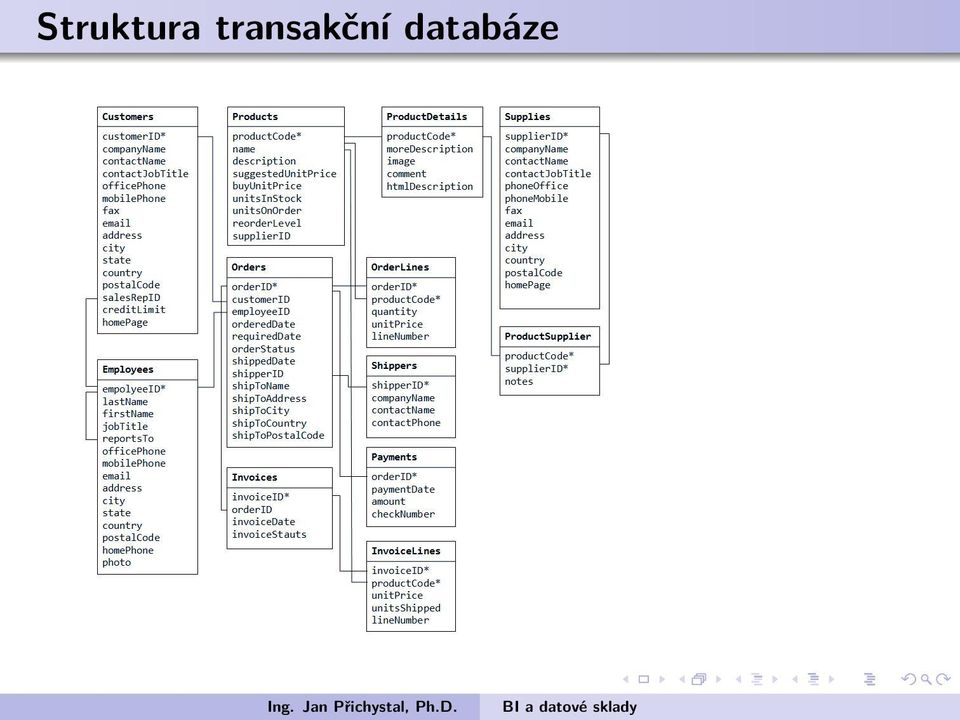Click 'invoiceDate' in Invoices table
Viewport: 960px width, 720px height.
(x=263, y=522)
